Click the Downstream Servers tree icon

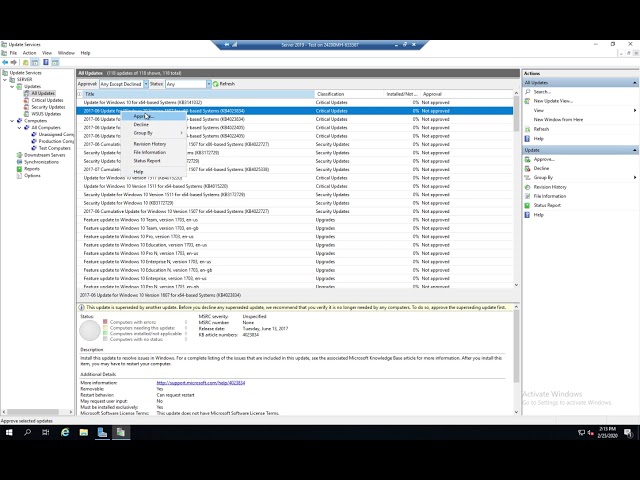tap(19, 155)
